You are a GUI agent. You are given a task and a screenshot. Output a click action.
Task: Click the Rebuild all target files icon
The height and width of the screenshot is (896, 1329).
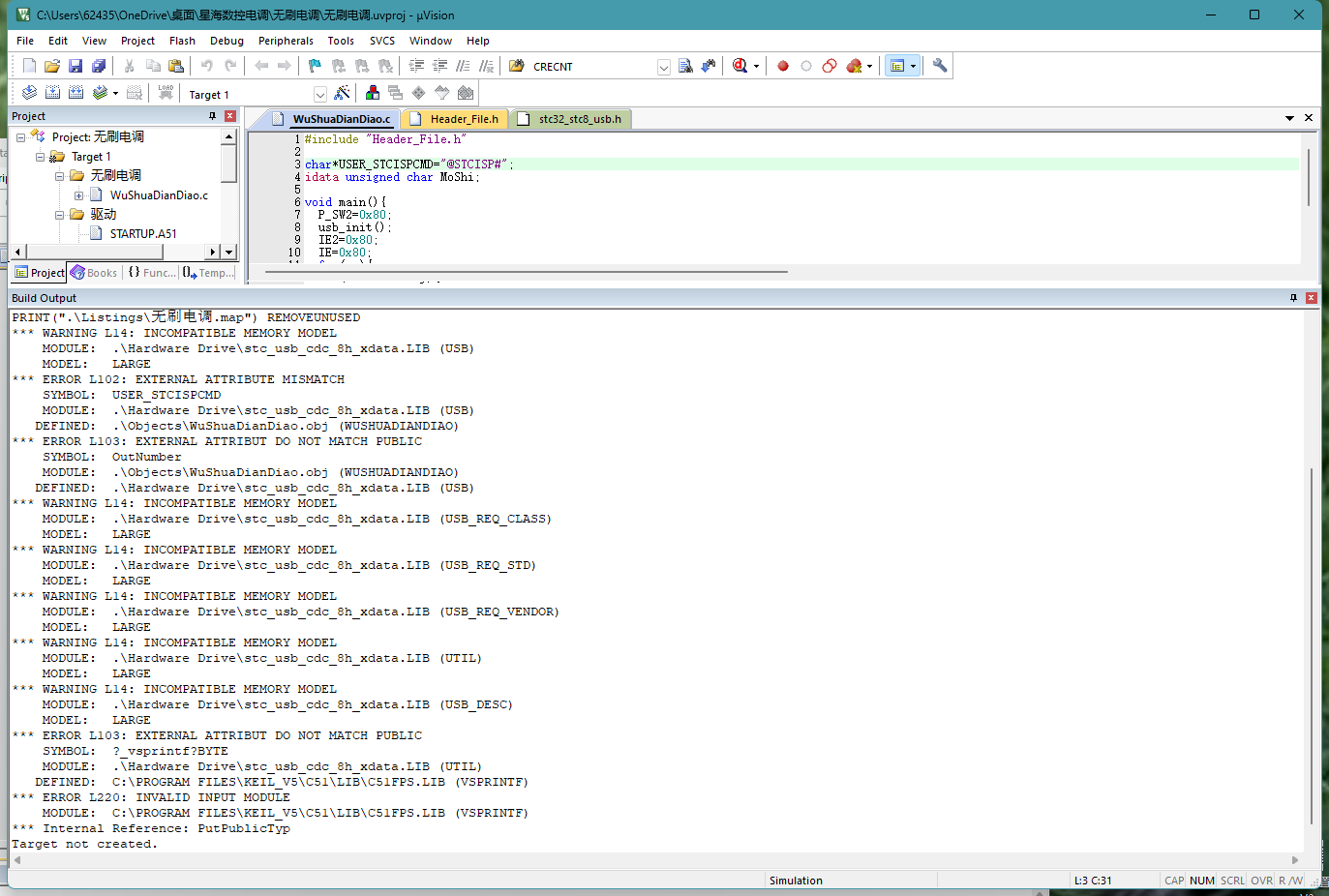pos(76,93)
